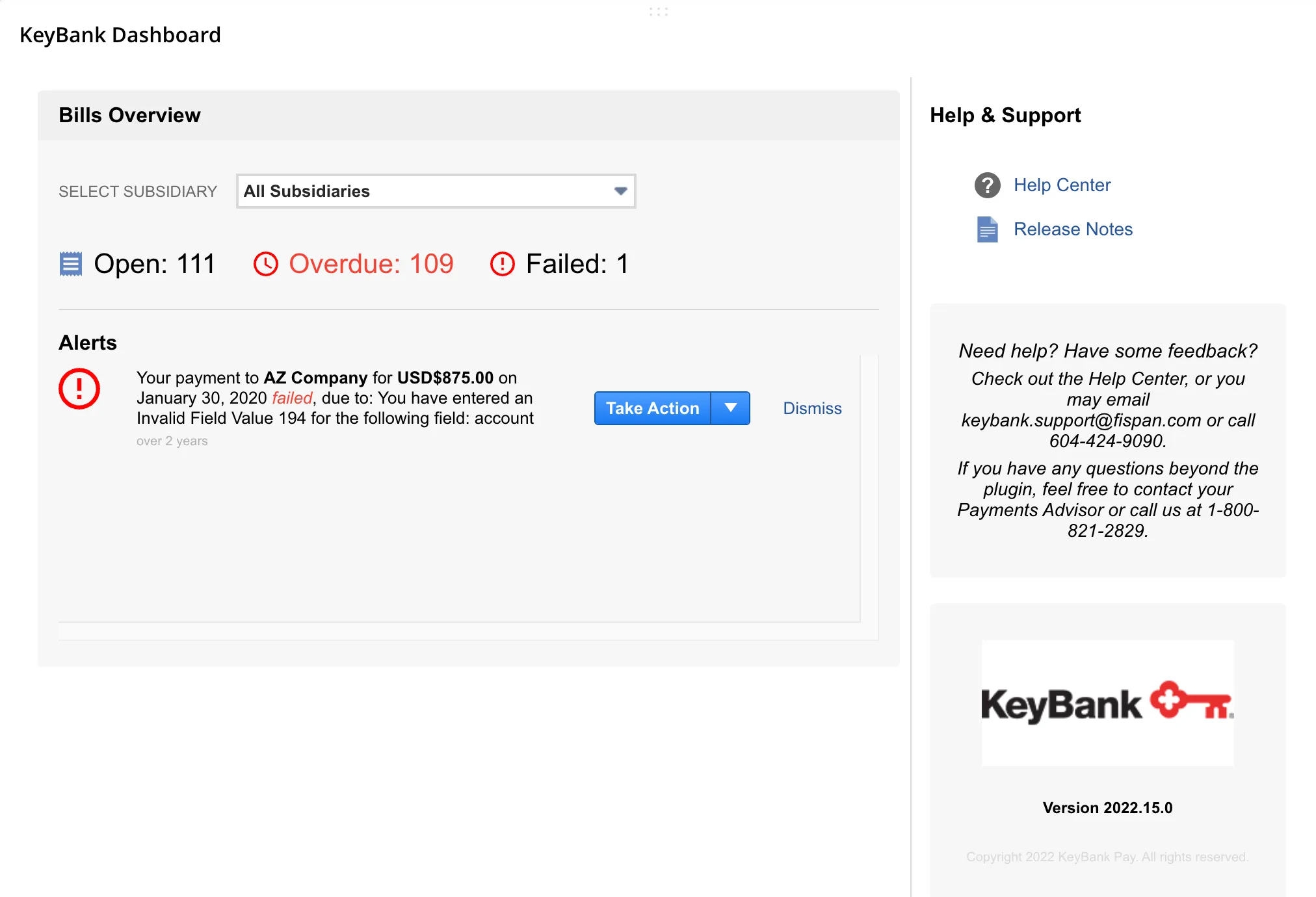Click the Alerts section heading
Image resolution: width=1316 pixels, height=897 pixels.
[x=88, y=343]
